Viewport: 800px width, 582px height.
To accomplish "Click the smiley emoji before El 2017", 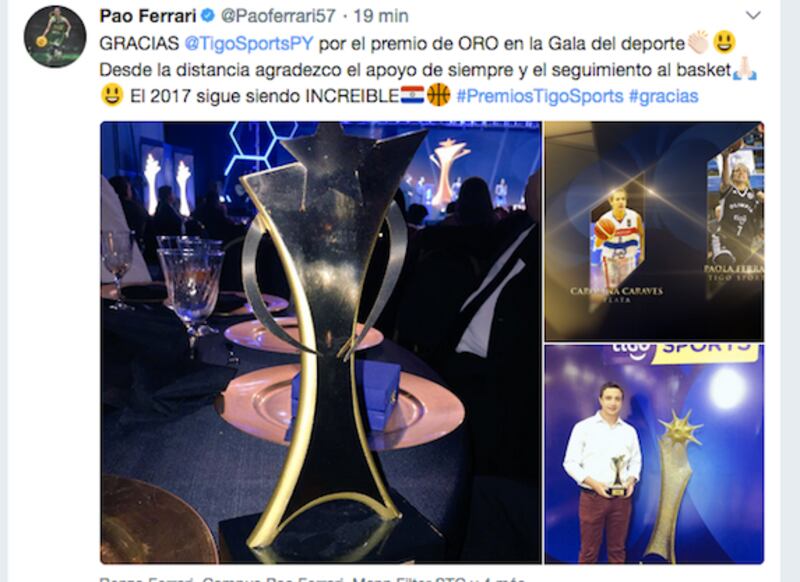I will tap(112, 95).
